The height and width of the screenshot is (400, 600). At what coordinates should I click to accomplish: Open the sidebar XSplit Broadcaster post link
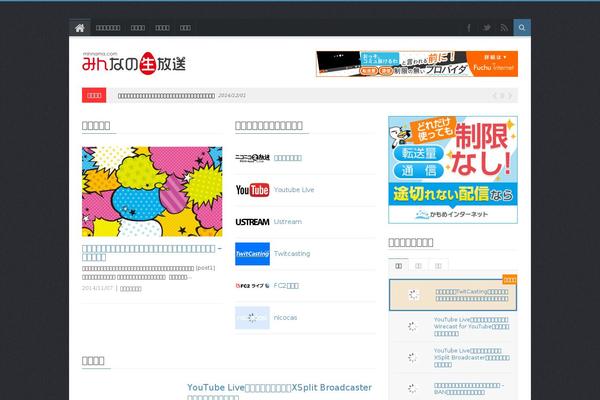(x=471, y=358)
